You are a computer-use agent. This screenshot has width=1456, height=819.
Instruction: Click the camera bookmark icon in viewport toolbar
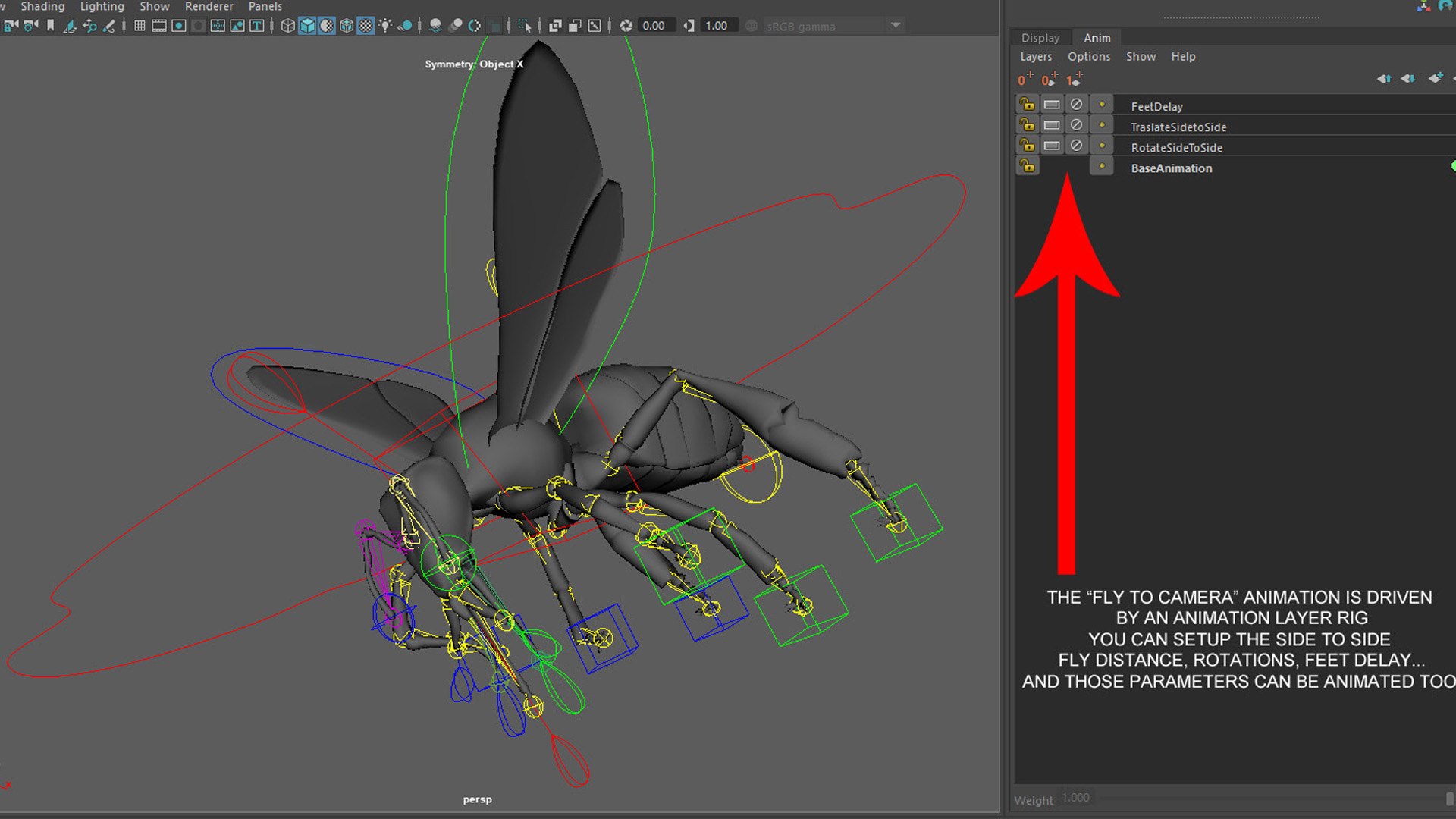point(51,26)
